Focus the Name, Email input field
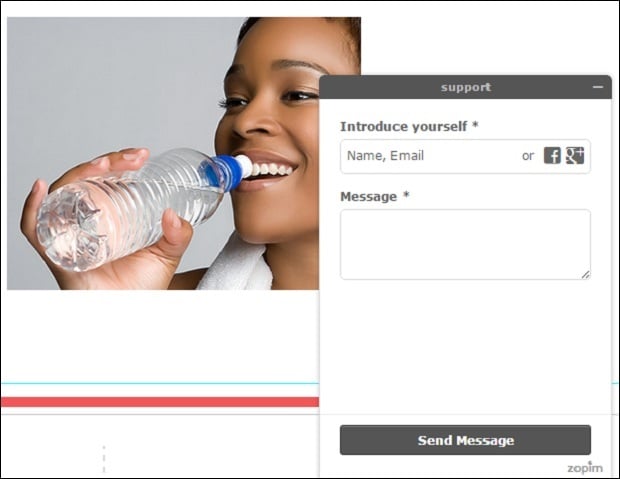Image resolution: width=620 pixels, height=479 pixels. pyautogui.click(x=431, y=156)
